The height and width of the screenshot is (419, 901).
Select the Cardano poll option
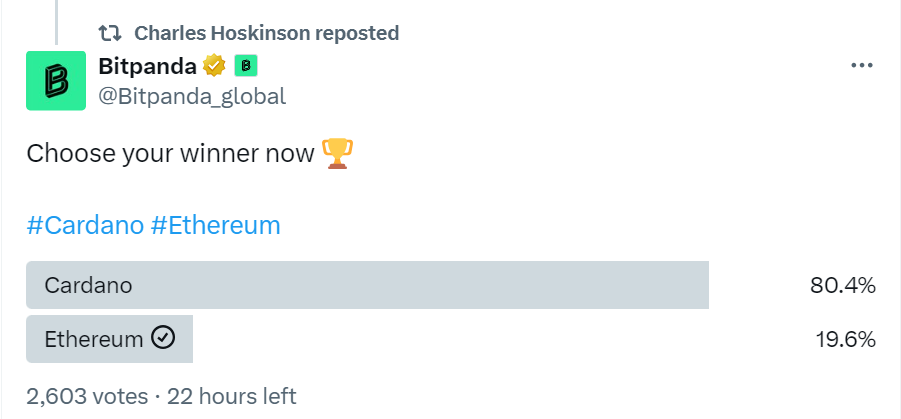(367, 285)
